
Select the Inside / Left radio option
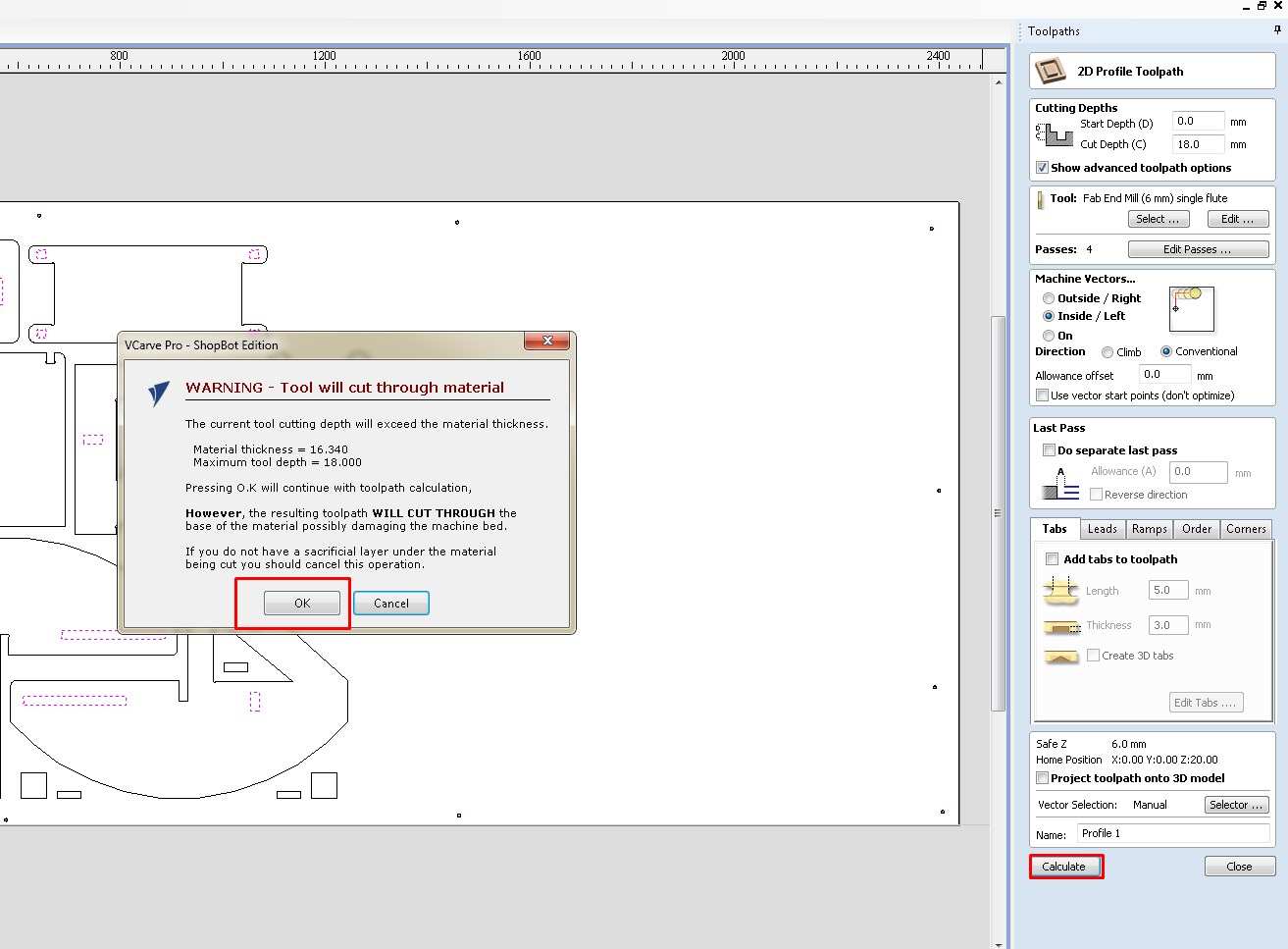tap(1049, 316)
